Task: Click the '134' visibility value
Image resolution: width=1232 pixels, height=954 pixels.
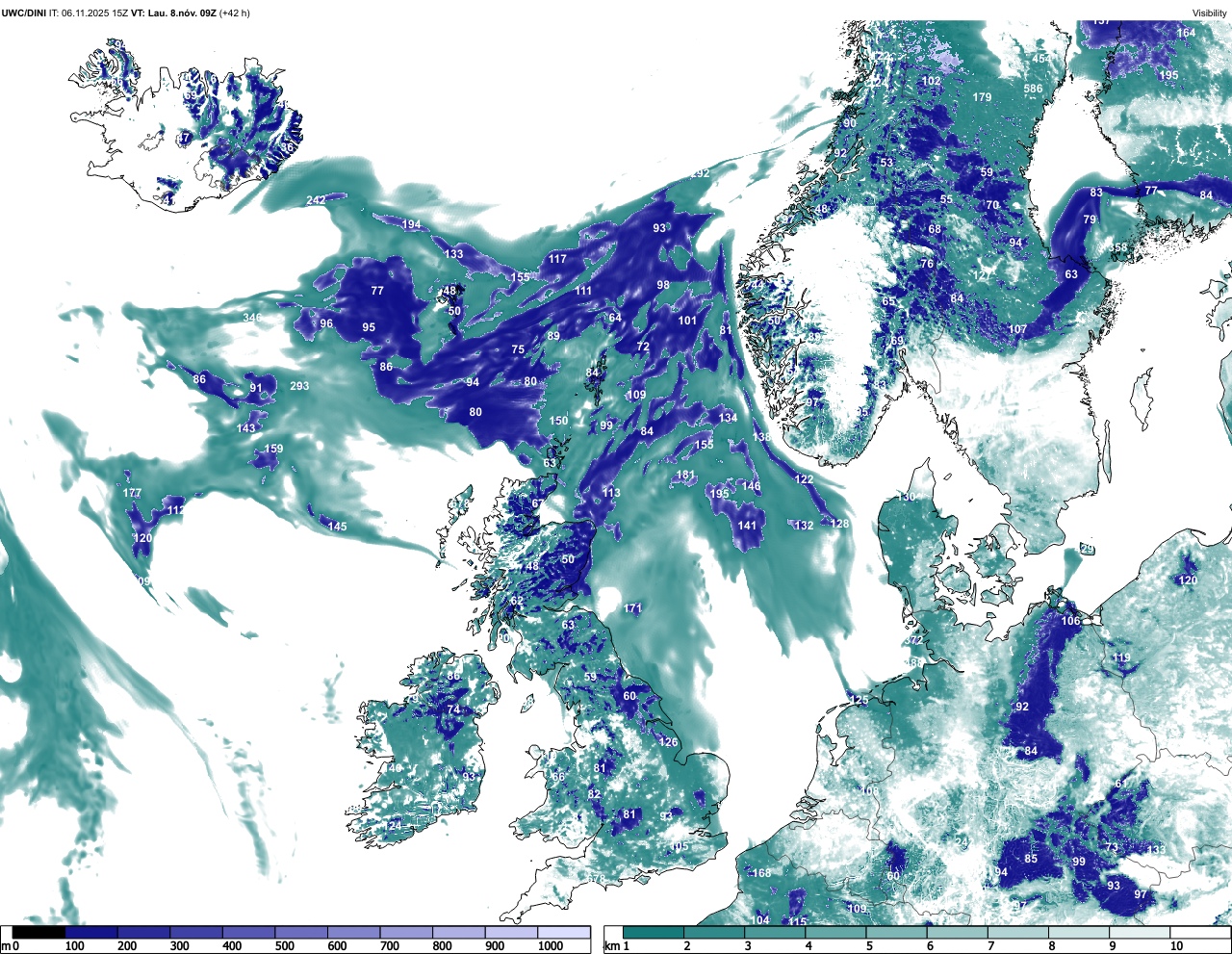Action: [728, 418]
